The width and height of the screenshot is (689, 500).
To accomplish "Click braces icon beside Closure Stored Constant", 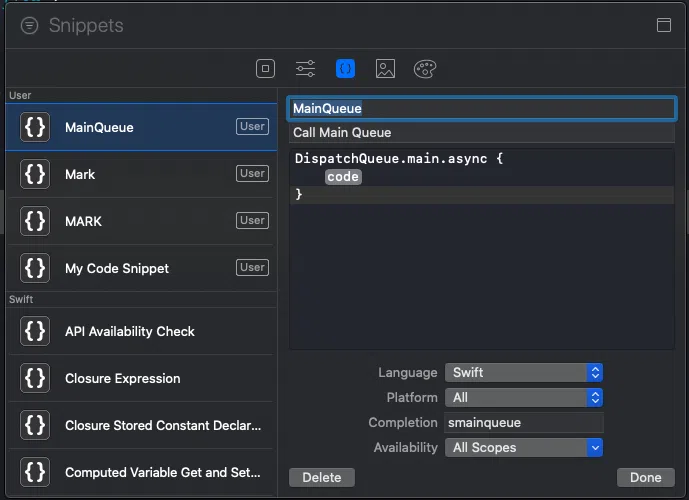I will [x=35, y=425].
